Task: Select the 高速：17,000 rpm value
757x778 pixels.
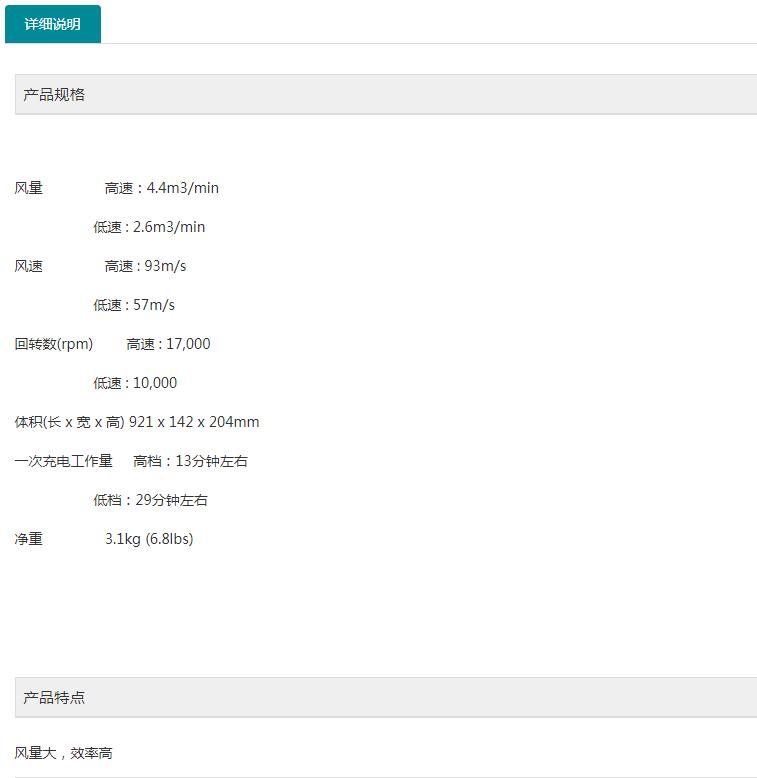Action: (x=168, y=344)
